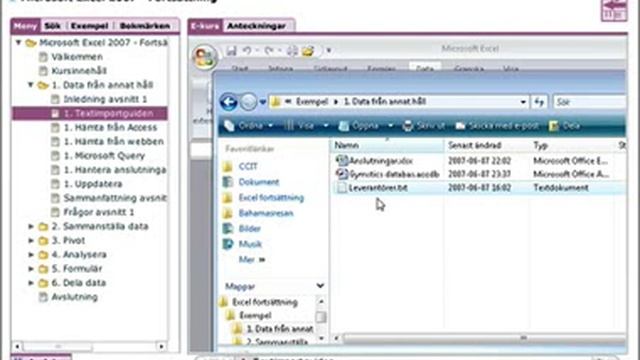Image resolution: width=640 pixels, height=360 pixels.
Task: Expand the 5. Formulär section
Action: pos(31,269)
